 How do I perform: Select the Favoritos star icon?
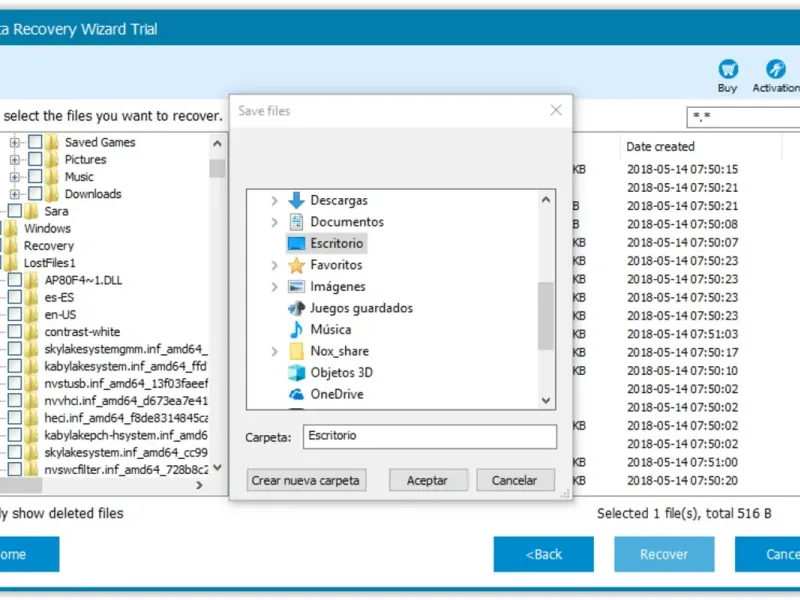pos(296,265)
